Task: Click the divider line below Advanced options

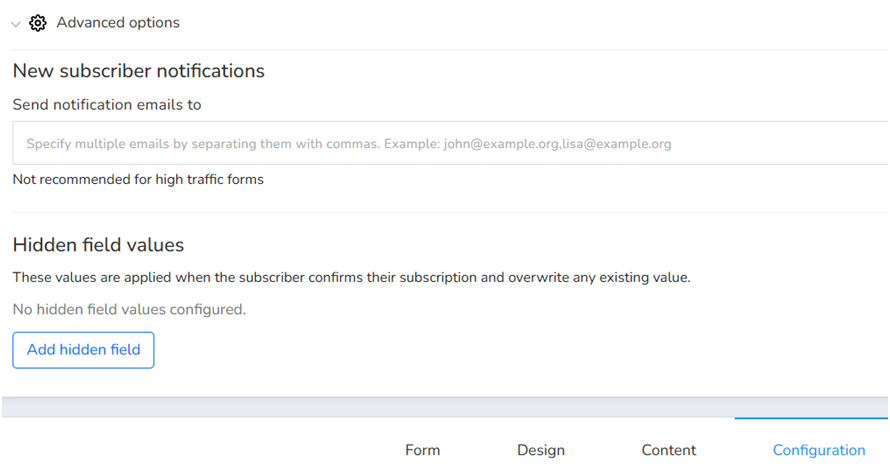Action: click(x=450, y=49)
